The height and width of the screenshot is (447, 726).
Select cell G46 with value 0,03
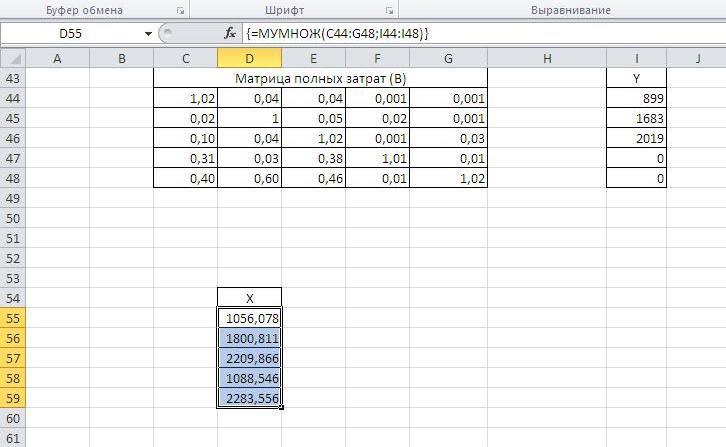coord(448,138)
